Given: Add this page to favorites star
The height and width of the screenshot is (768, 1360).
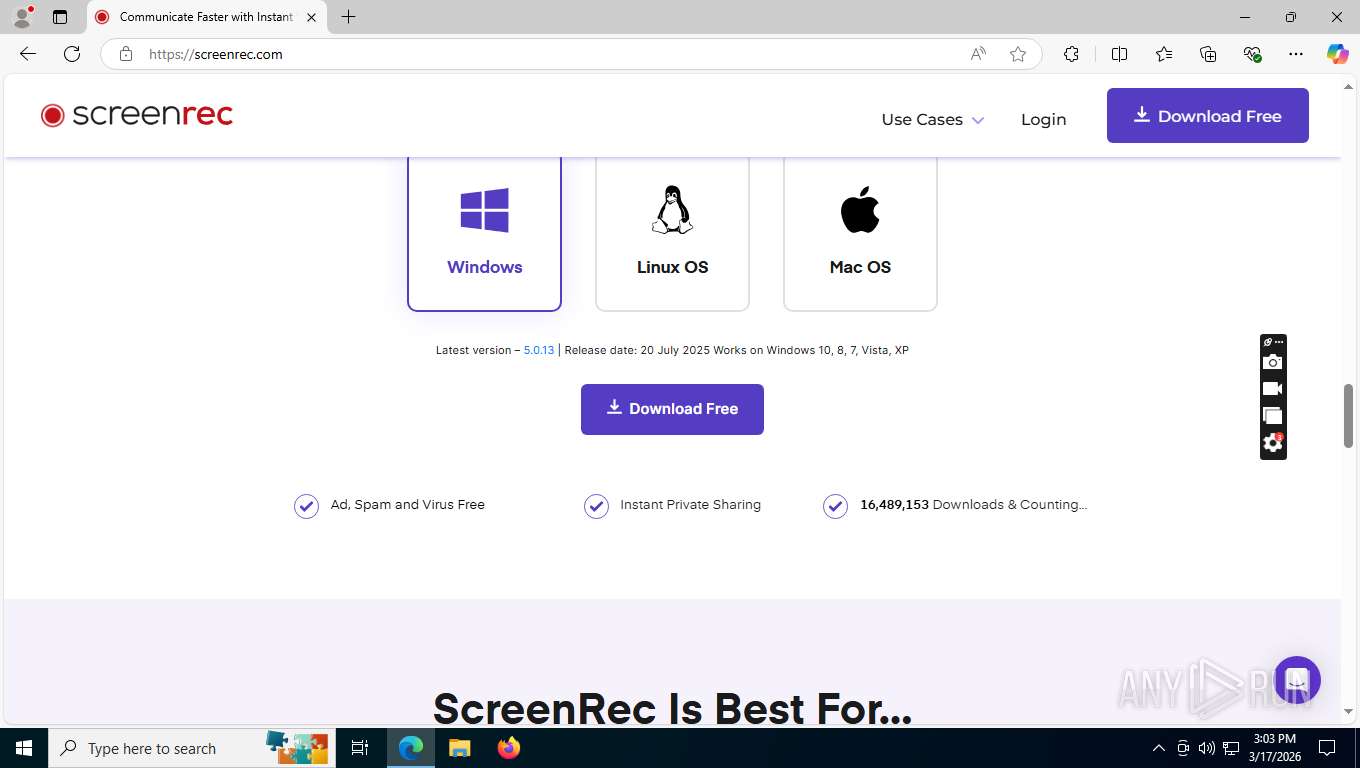Looking at the screenshot, I should click(x=1018, y=54).
